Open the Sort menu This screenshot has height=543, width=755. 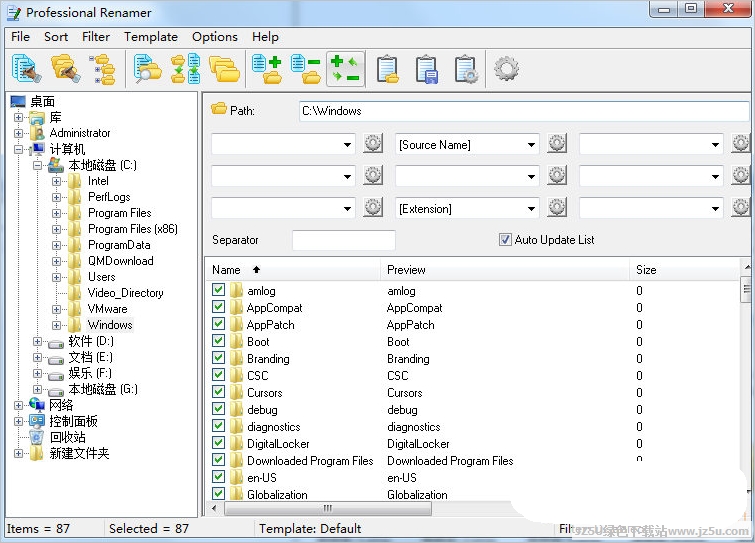(56, 37)
